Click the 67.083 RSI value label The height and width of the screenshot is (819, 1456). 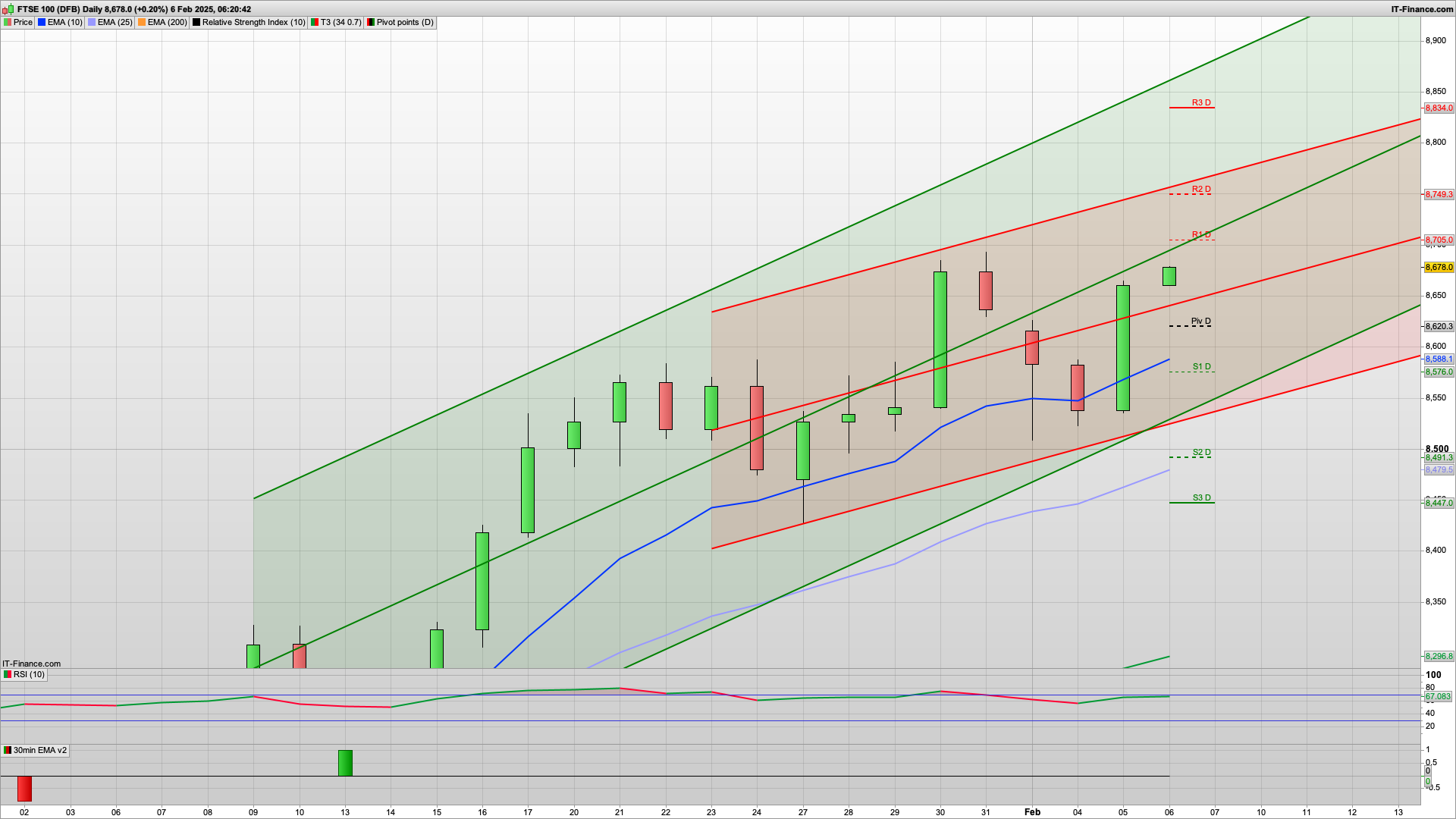pyautogui.click(x=1437, y=696)
